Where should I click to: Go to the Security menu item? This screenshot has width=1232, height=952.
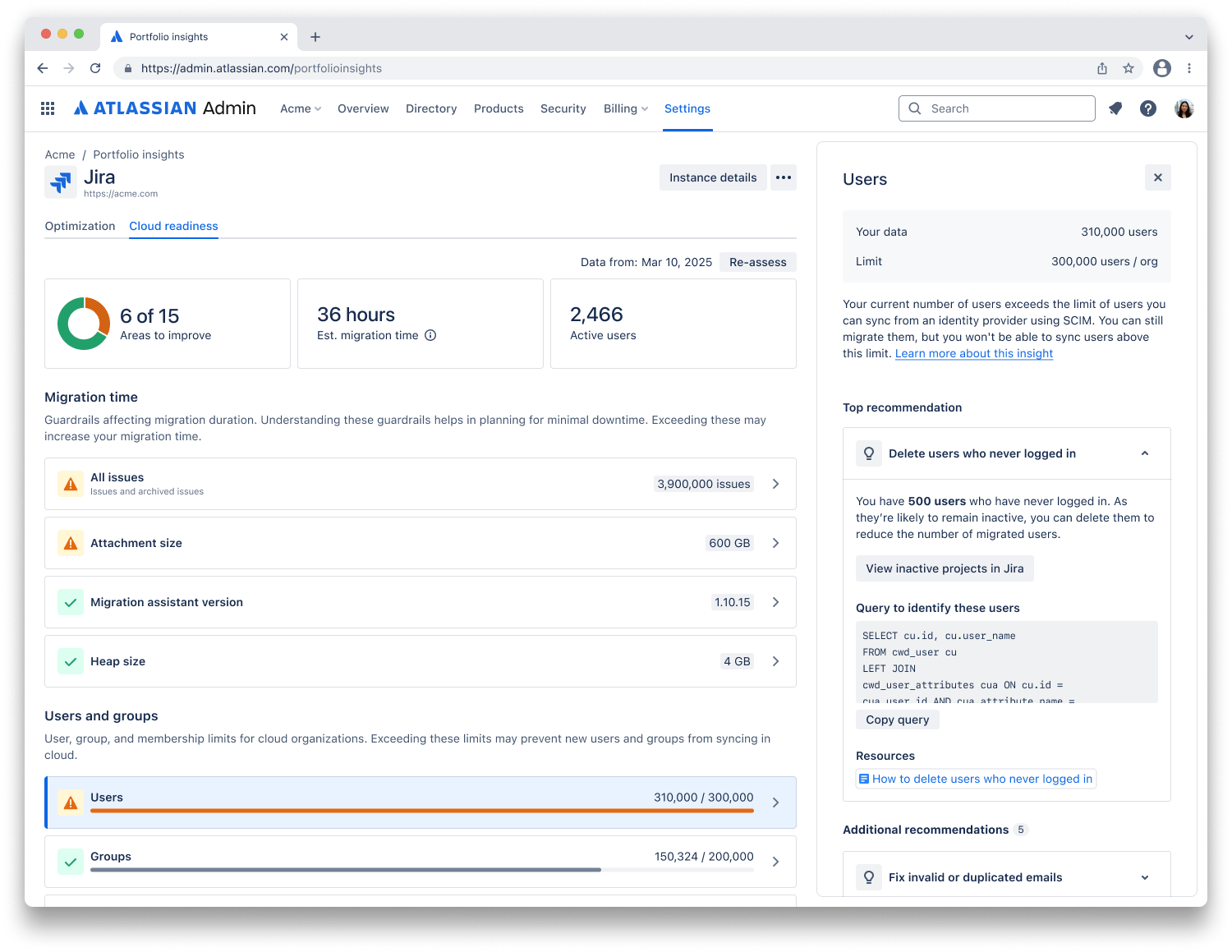(563, 108)
